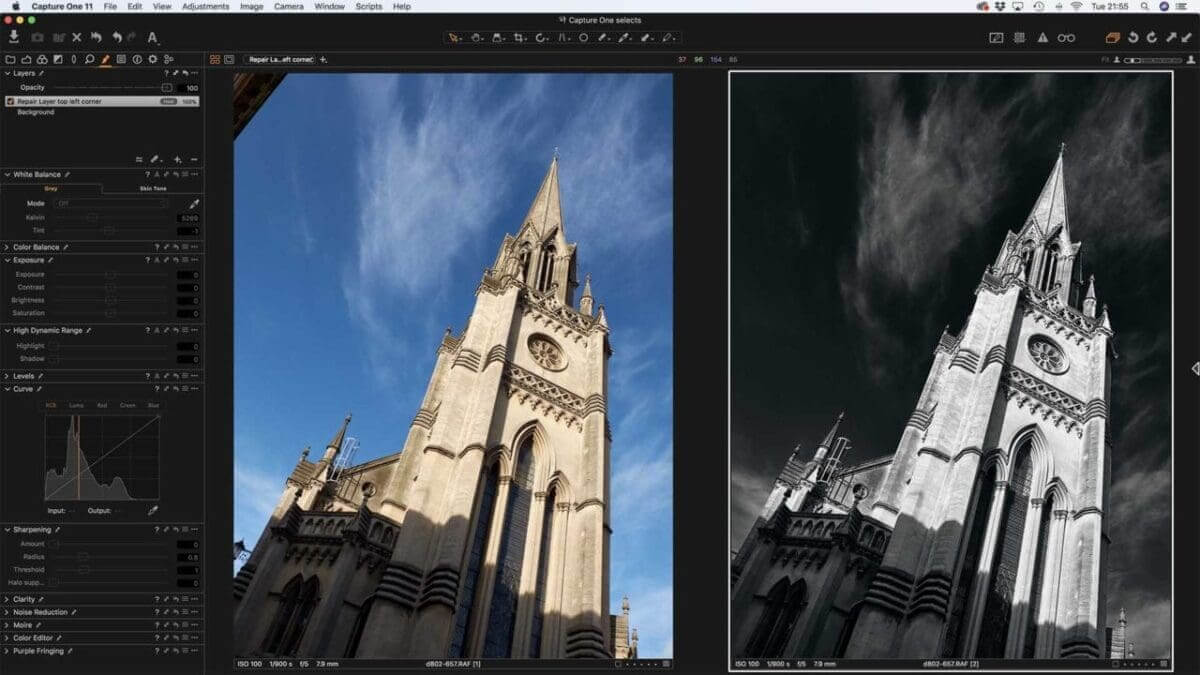Screen dimensions: 1200x675
Task: Expand the Clarity panel
Action: click(x=7, y=599)
